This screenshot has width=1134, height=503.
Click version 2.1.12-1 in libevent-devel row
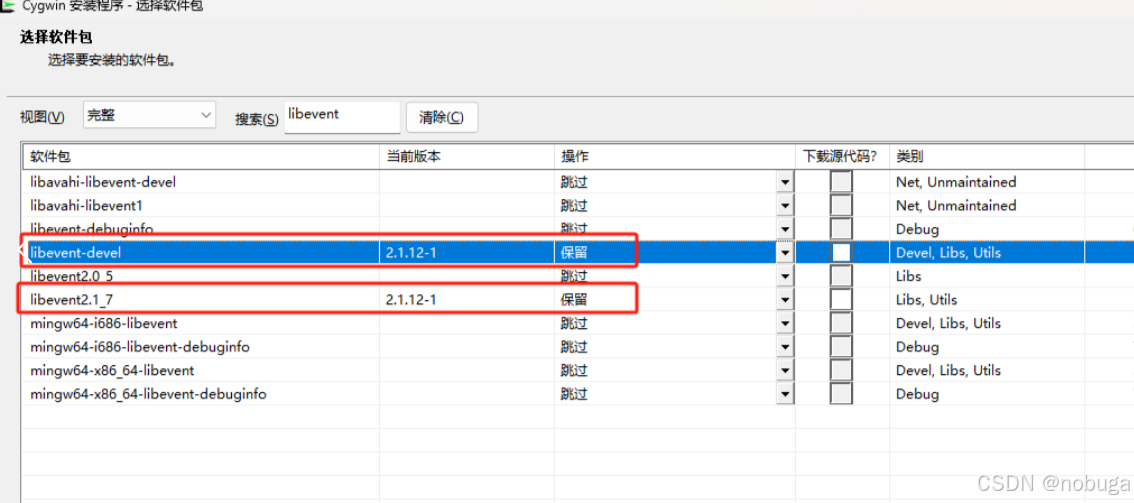coord(411,253)
